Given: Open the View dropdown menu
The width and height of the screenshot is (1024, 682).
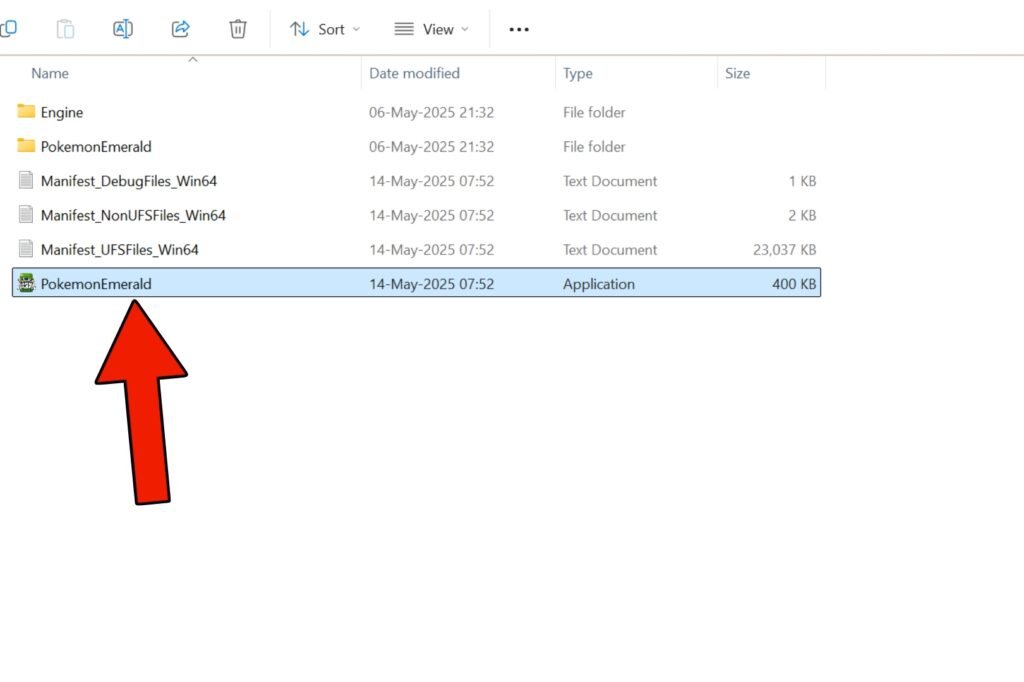Looking at the screenshot, I should [432, 29].
